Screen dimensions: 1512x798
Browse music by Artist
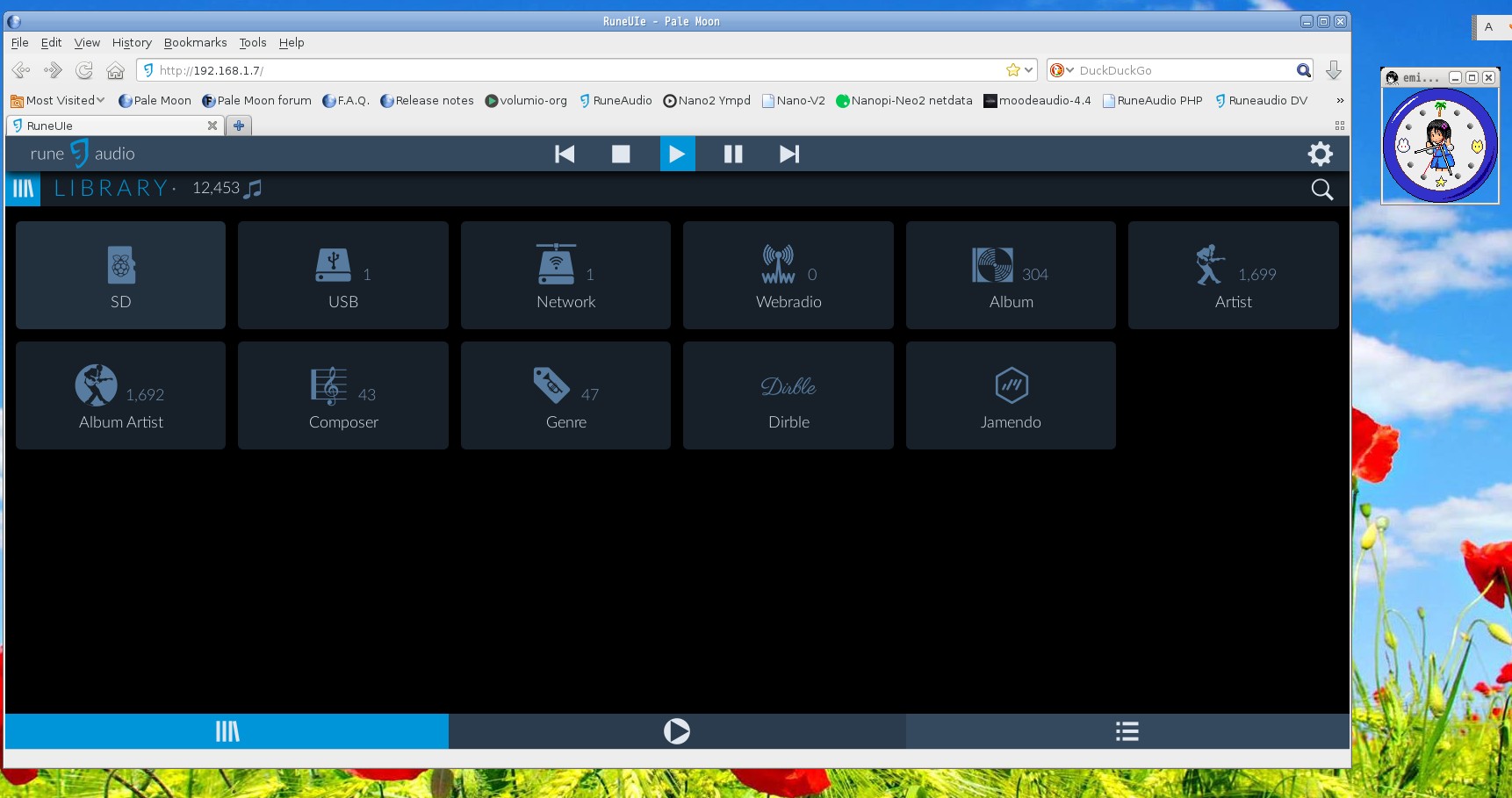click(x=1233, y=275)
